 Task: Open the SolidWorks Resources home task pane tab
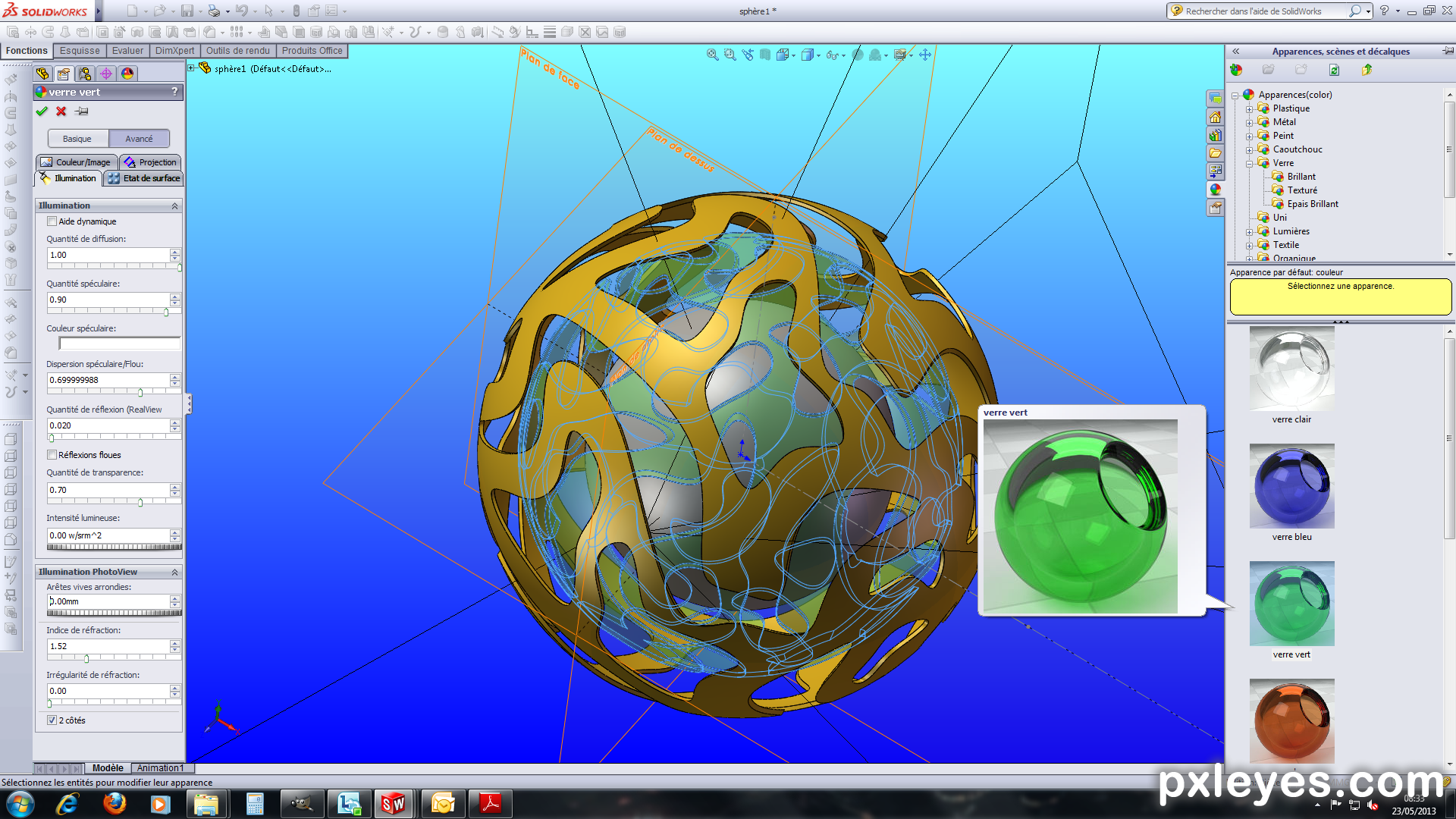pos(1216,118)
